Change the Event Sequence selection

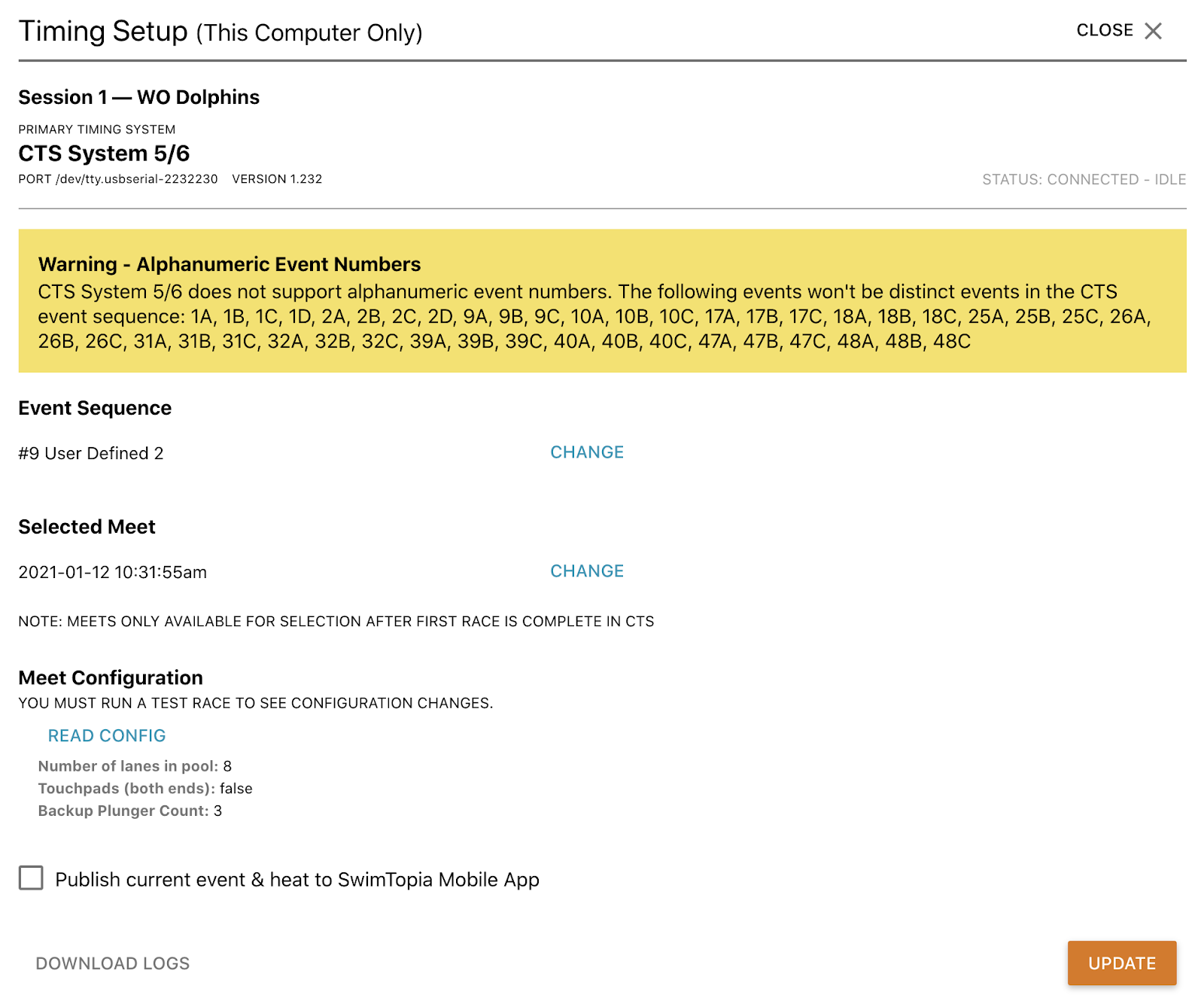(x=586, y=452)
